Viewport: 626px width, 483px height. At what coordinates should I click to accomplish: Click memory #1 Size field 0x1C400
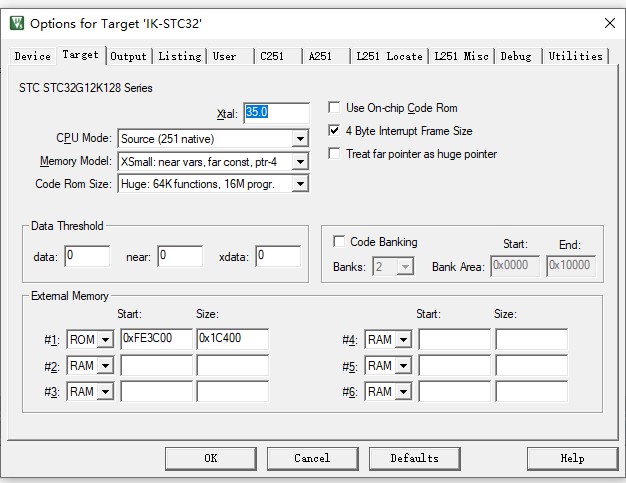coord(232,339)
